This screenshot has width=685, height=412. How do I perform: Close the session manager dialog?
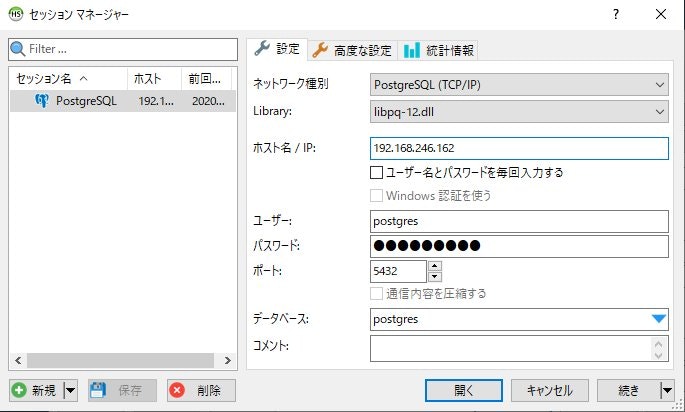click(661, 14)
